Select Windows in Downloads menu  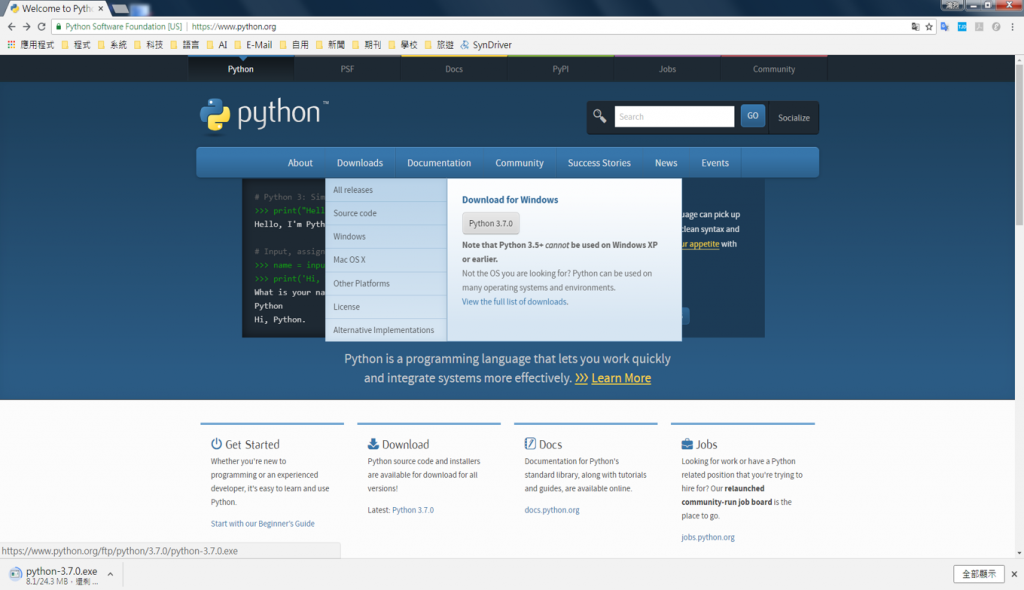click(386, 237)
